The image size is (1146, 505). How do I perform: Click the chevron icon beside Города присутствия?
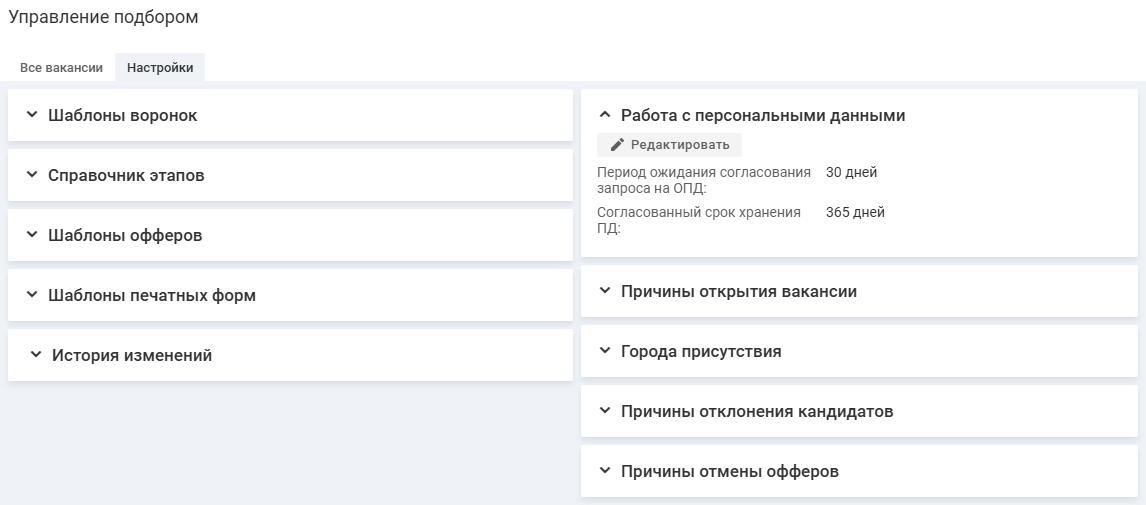pos(604,351)
